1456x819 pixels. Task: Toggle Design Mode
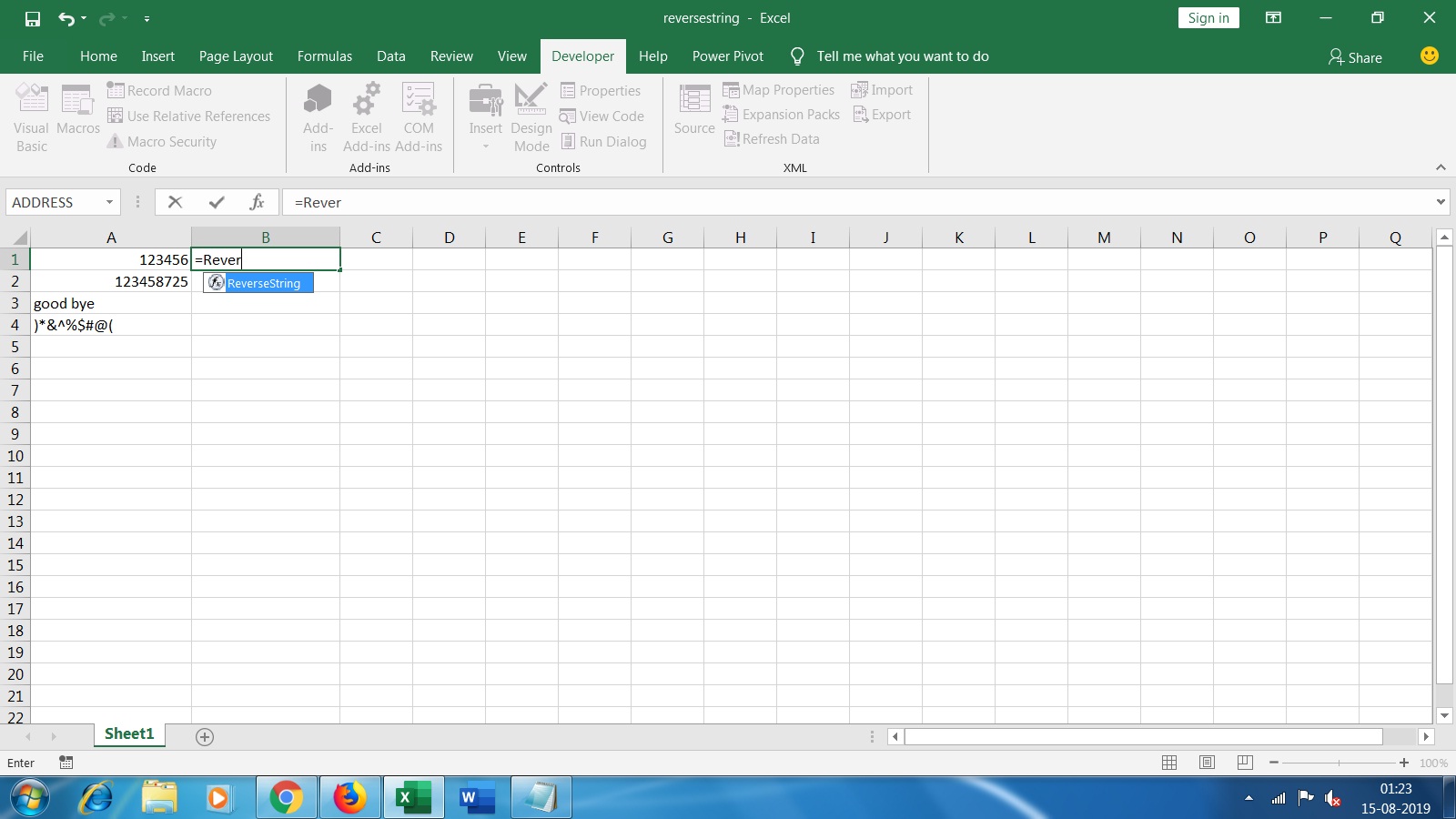click(x=531, y=116)
